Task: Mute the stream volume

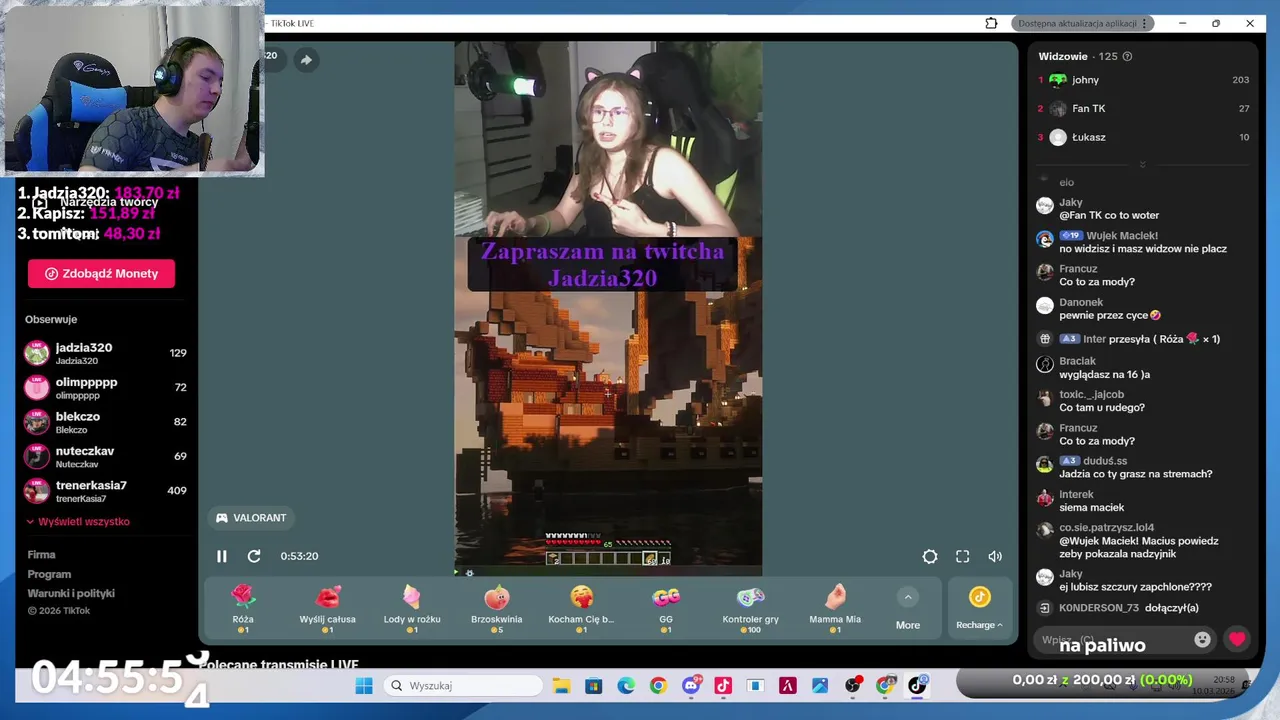Action: click(995, 556)
